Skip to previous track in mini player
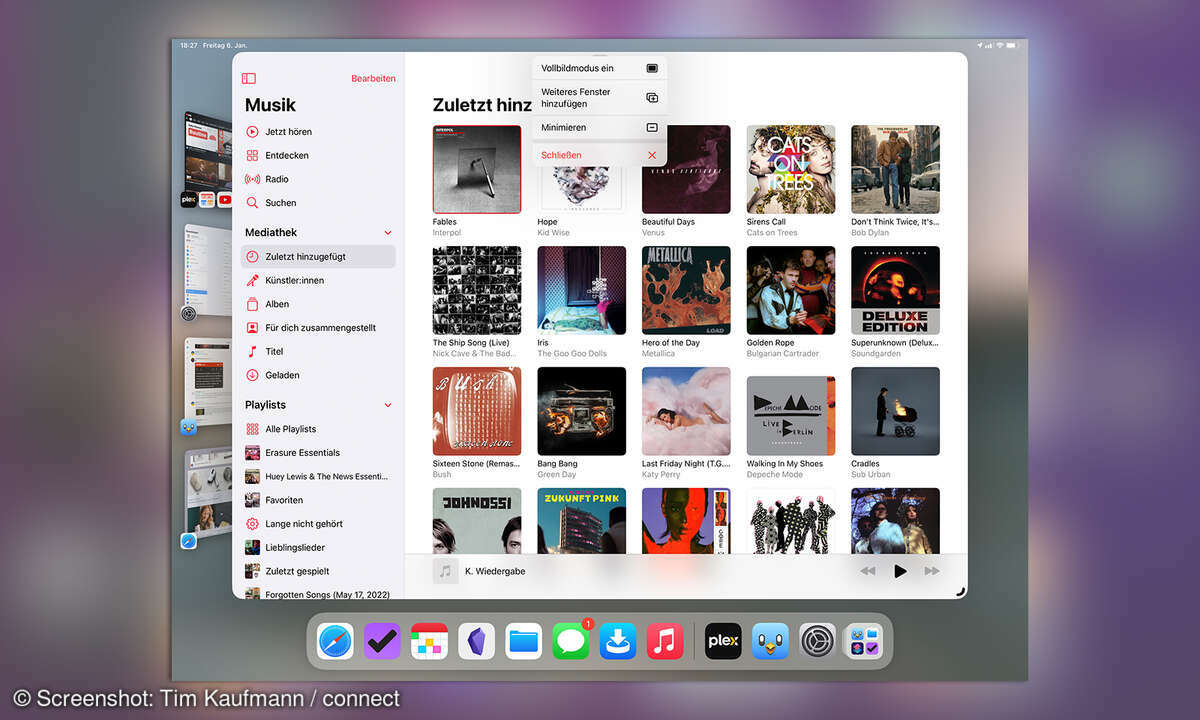Image resolution: width=1200 pixels, height=720 pixels. click(868, 571)
